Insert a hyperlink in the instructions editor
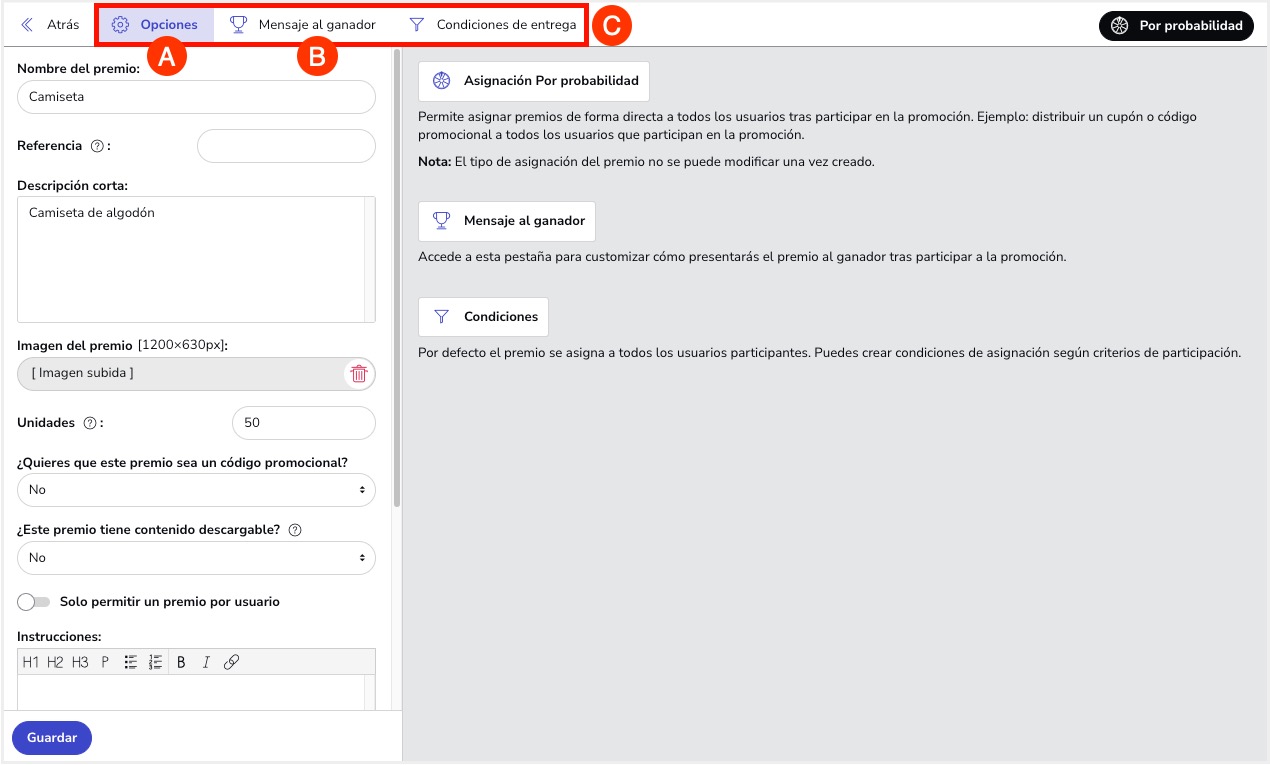The image size is (1270, 765). 231,661
